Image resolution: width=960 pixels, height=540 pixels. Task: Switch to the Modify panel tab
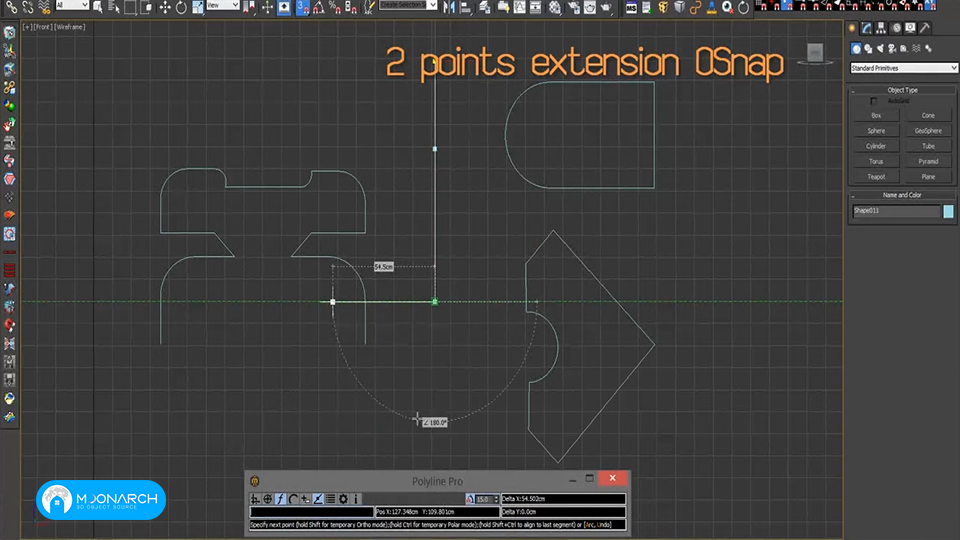[867, 28]
